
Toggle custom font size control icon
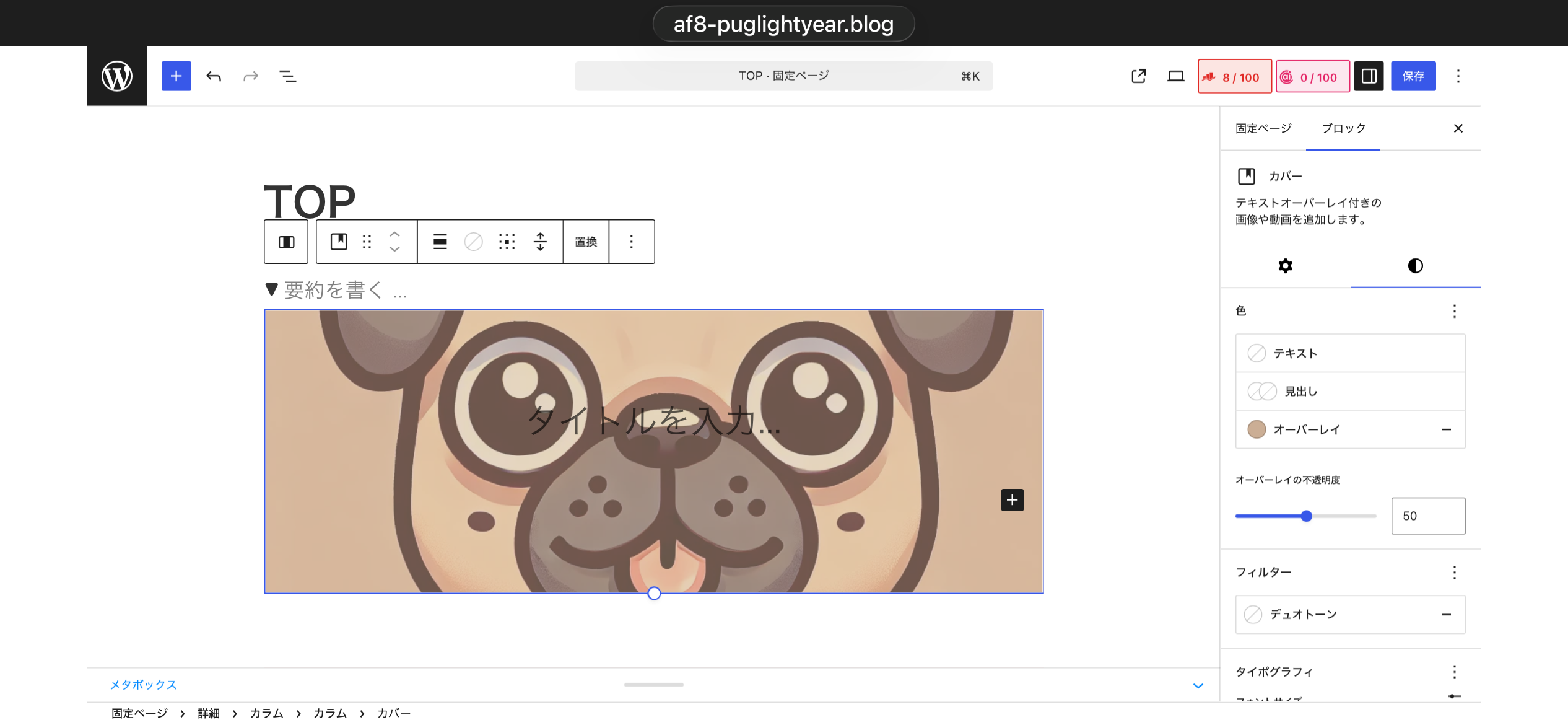[1455, 696]
